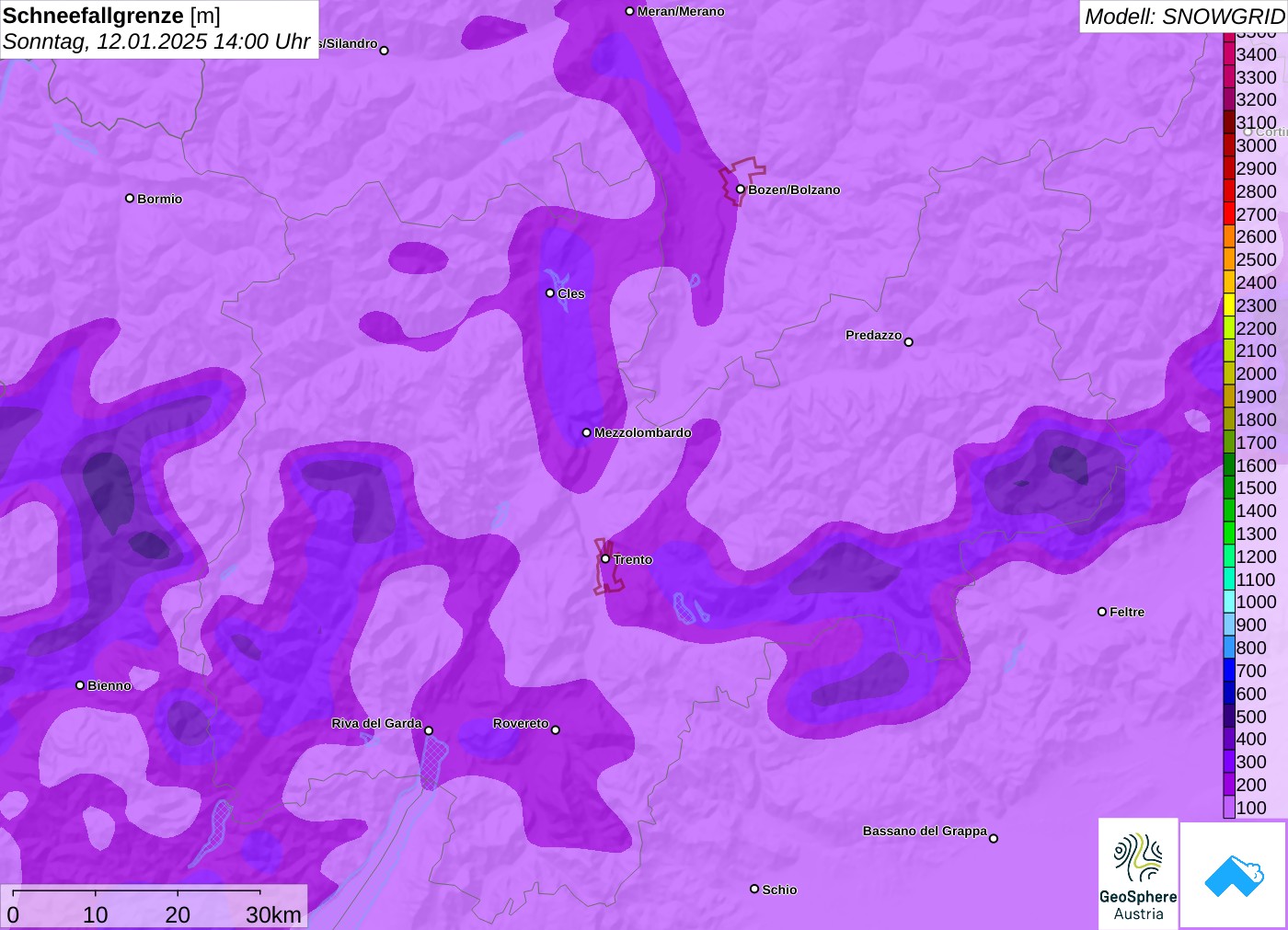Click the 2500 legend value

(1257, 259)
